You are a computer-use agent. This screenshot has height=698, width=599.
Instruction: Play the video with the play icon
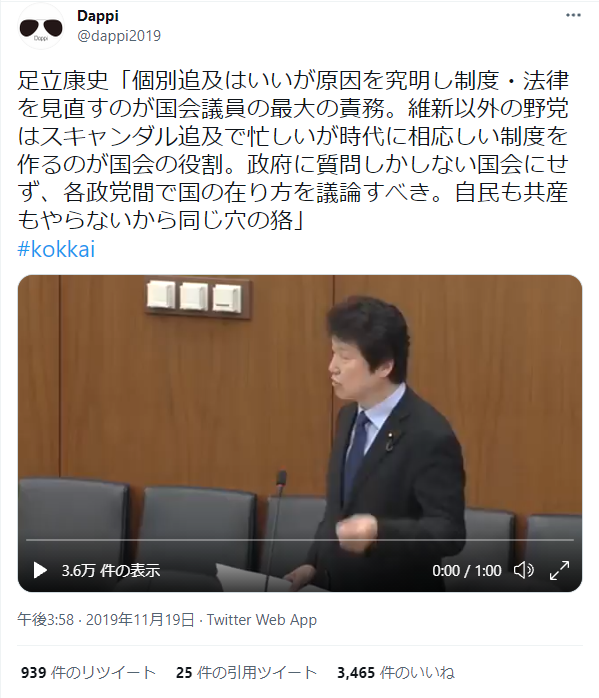[x=40, y=570]
